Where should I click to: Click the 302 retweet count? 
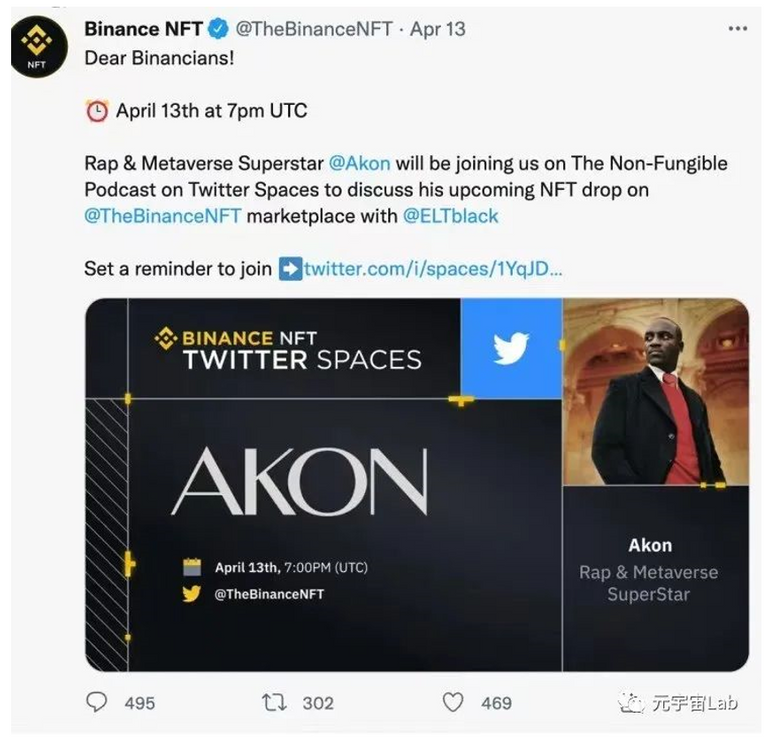pyautogui.click(x=318, y=703)
